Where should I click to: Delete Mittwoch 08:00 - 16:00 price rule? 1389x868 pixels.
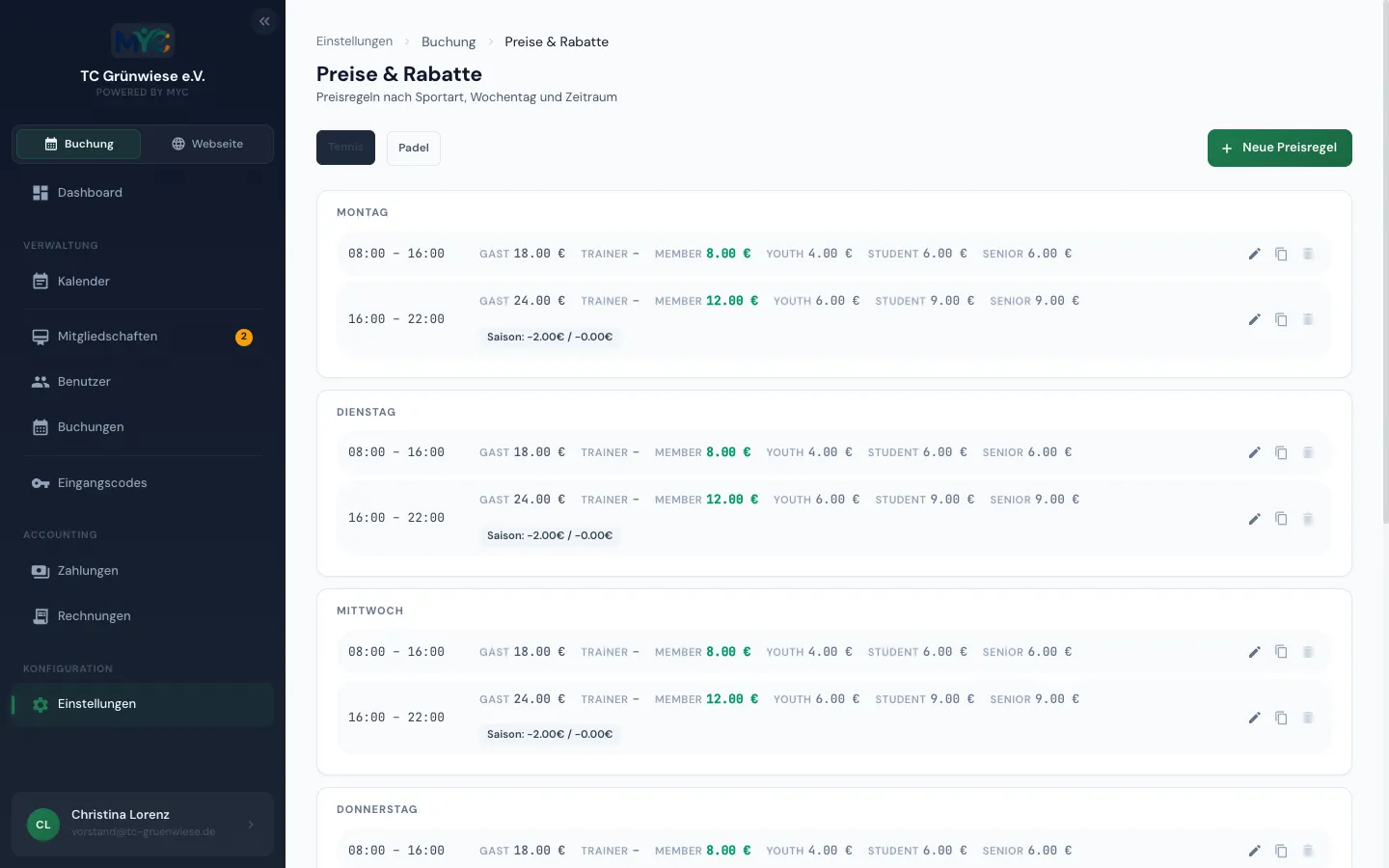click(x=1308, y=652)
